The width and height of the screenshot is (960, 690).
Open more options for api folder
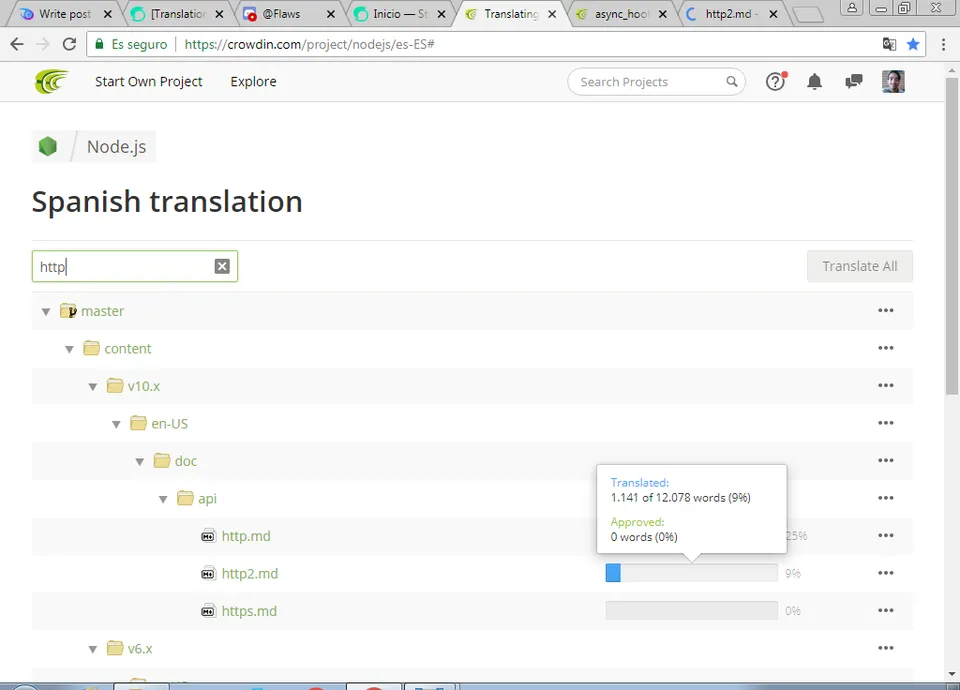coord(886,498)
